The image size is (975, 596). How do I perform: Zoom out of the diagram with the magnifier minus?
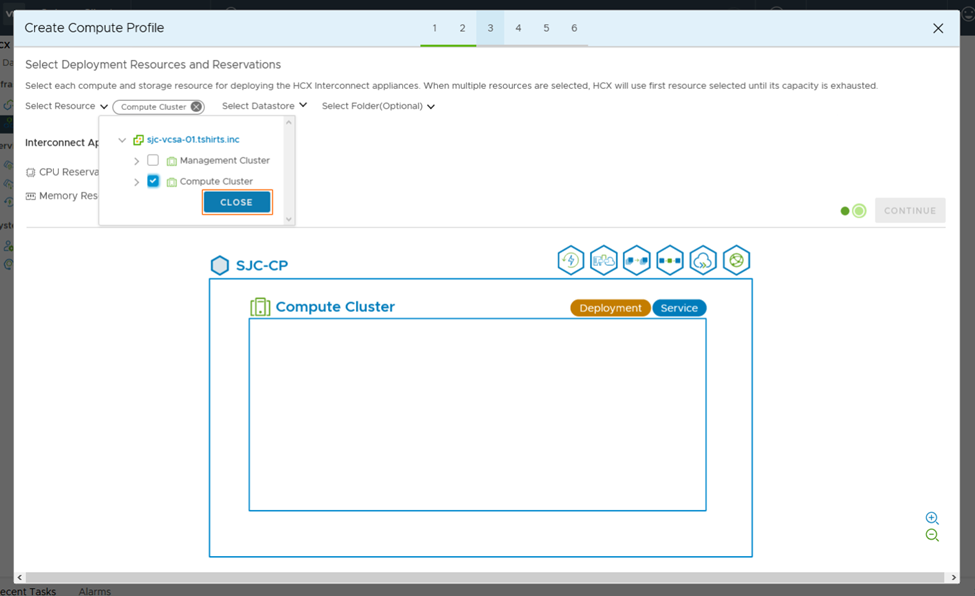(x=932, y=535)
